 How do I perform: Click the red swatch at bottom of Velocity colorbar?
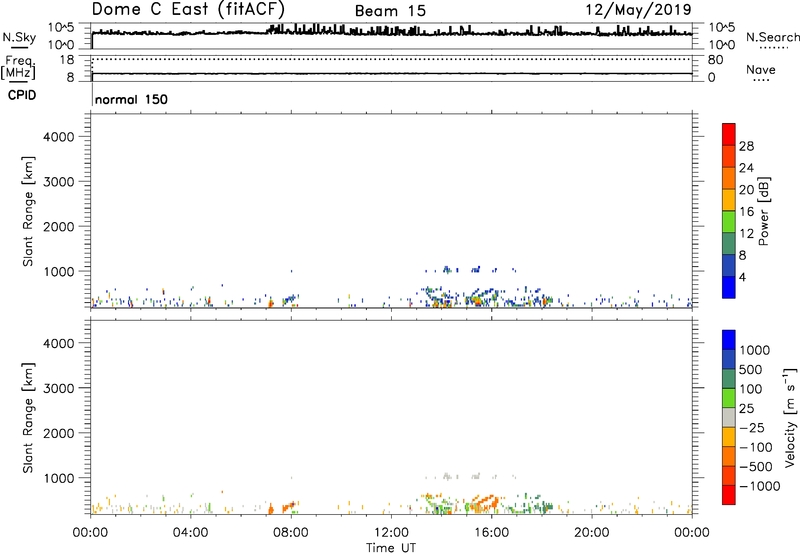click(x=729, y=495)
